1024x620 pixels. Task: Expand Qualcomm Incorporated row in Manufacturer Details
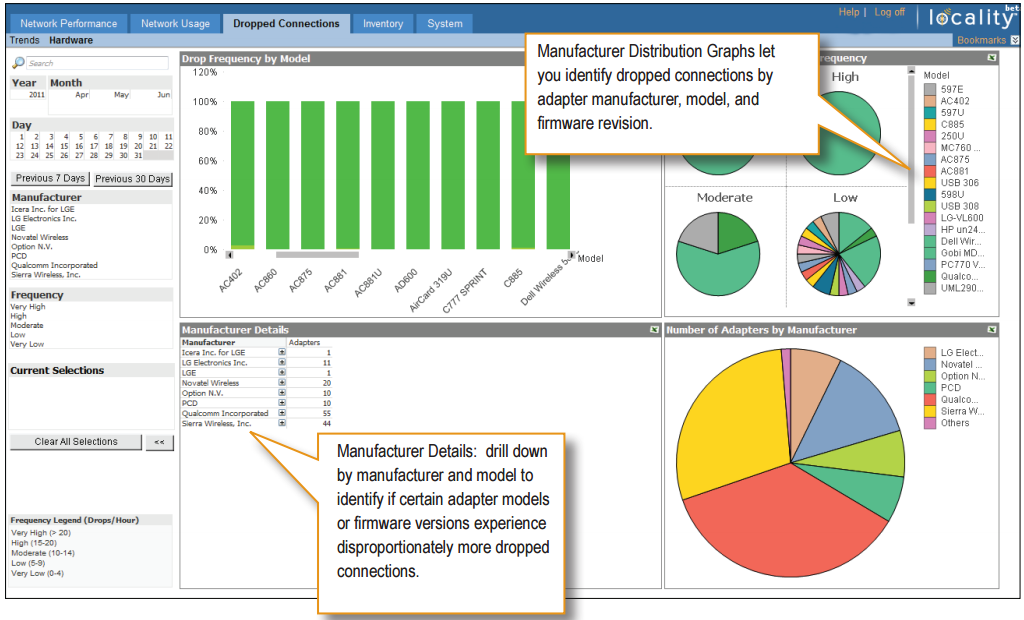pos(282,413)
